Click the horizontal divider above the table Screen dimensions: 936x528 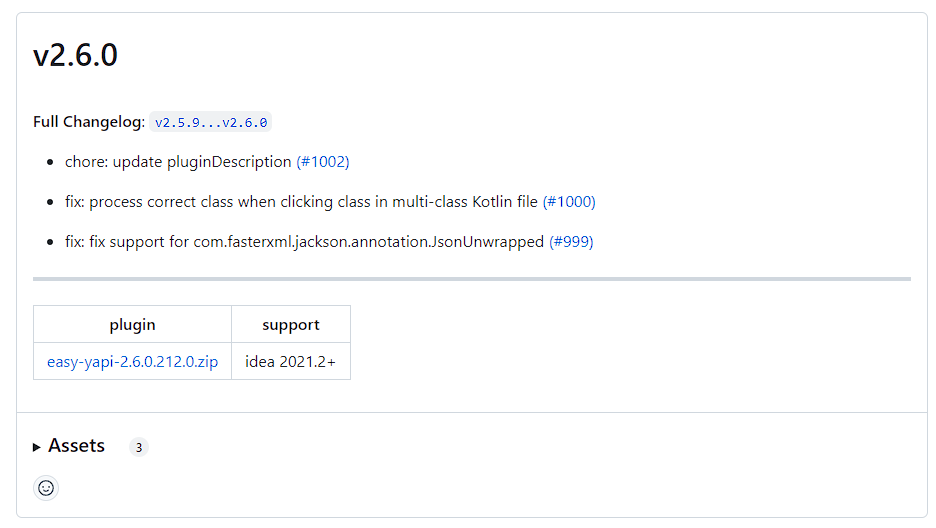click(472, 279)
